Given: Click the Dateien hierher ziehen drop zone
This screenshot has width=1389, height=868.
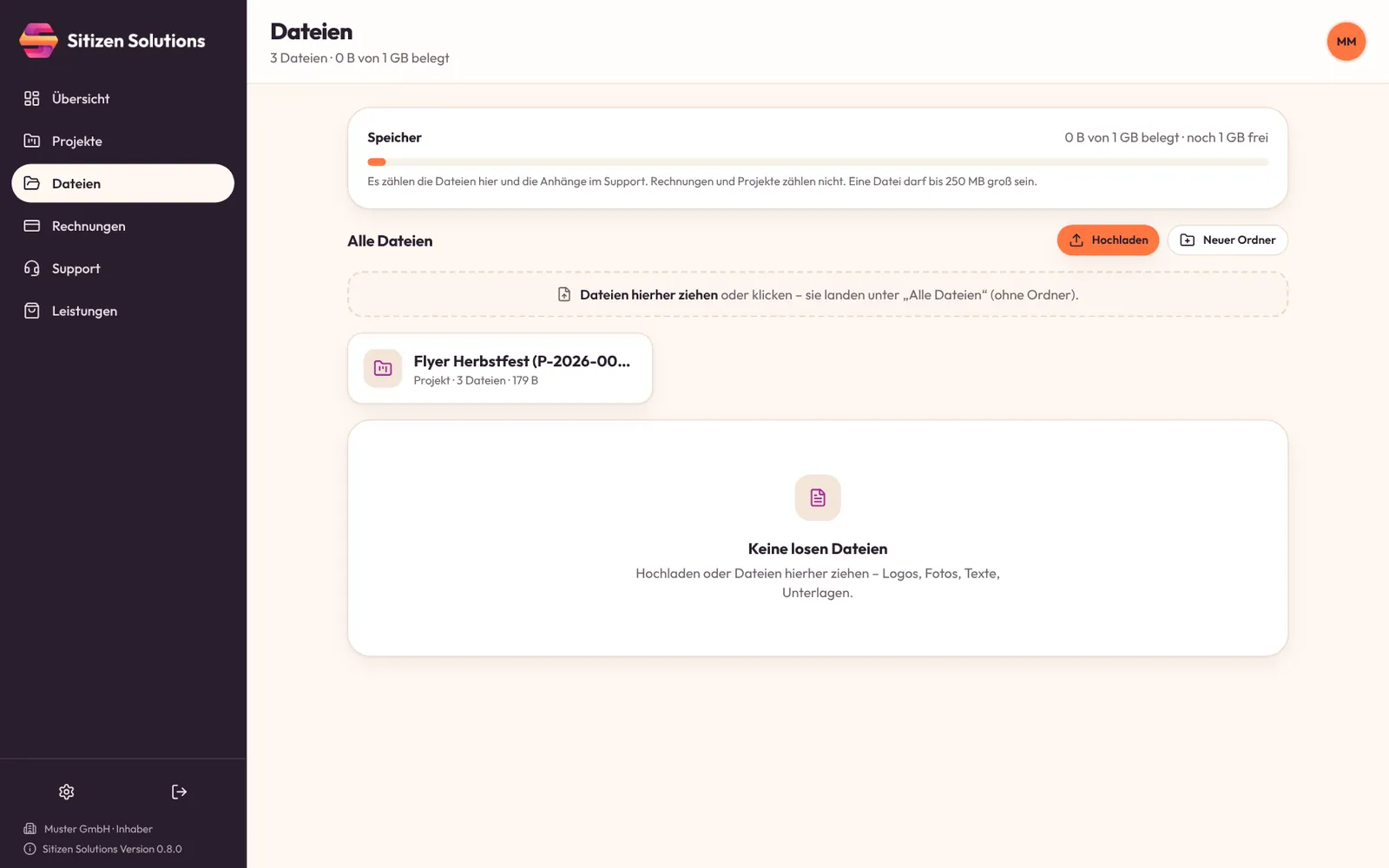Looking at the screenshot, I should 818,294.
